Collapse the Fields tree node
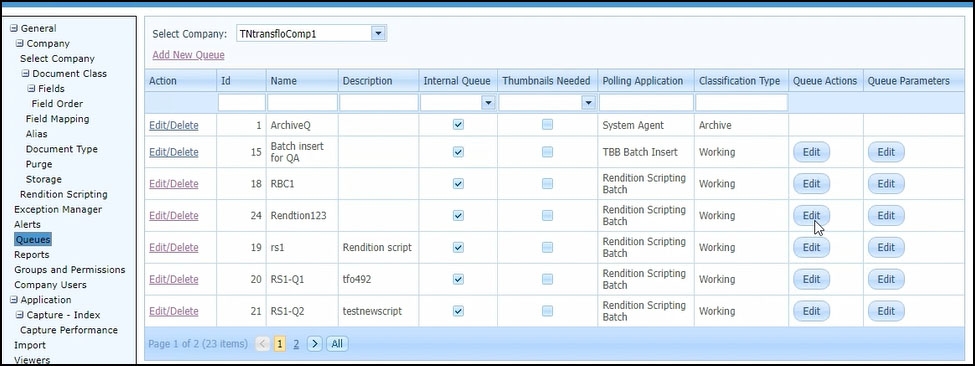This screenshot has width=975, height=366. [x=31, y=89]
